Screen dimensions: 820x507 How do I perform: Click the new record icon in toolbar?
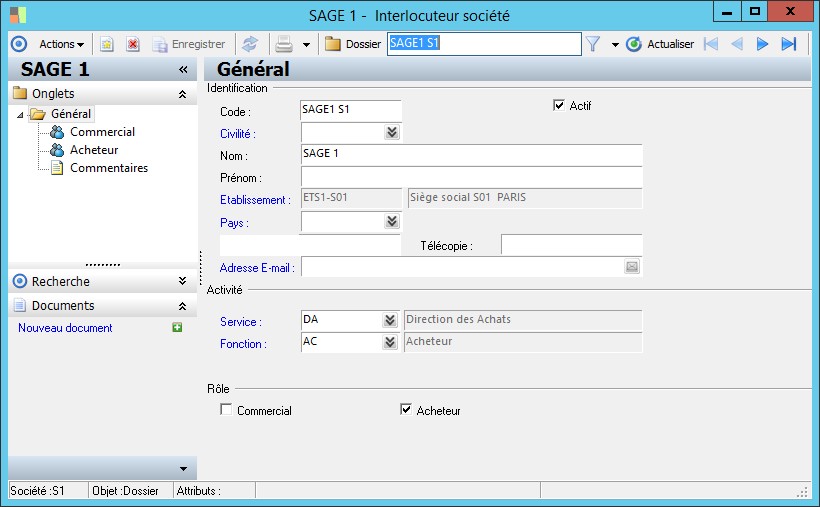(107, 44)
